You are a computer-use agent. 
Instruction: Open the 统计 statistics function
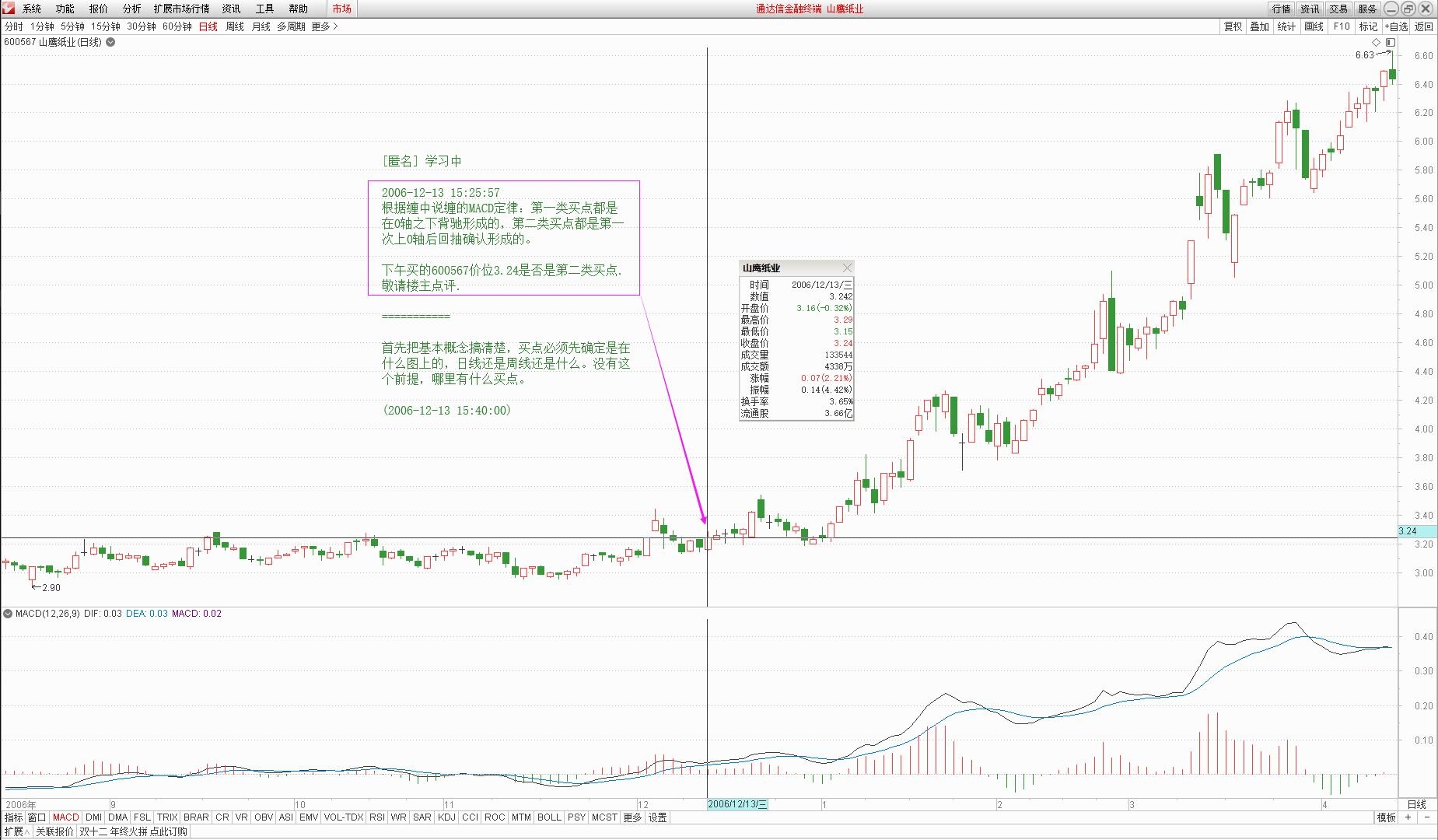1286,26
